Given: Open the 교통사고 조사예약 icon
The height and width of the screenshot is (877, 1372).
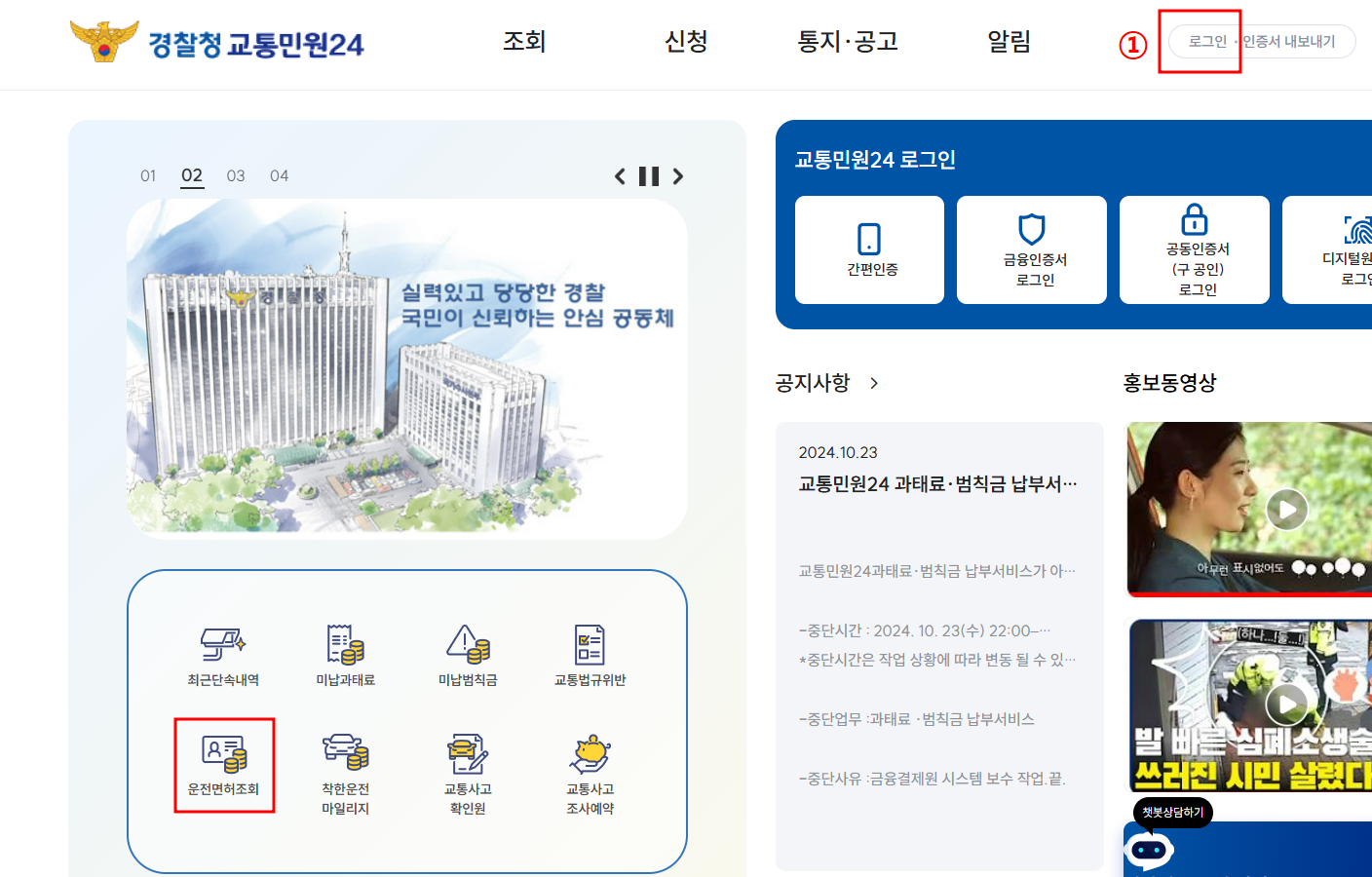Looking at the screenshot, I should point(590,776).
